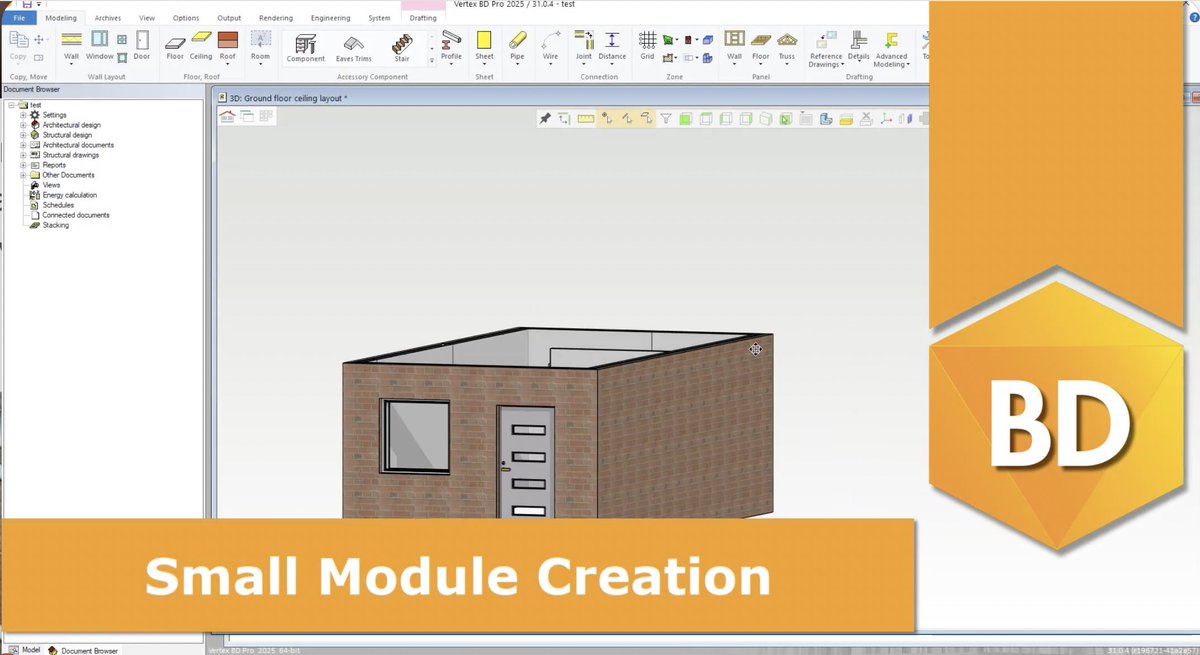
Task: Expand the Architectural design tree node
Action: (23, 125)
